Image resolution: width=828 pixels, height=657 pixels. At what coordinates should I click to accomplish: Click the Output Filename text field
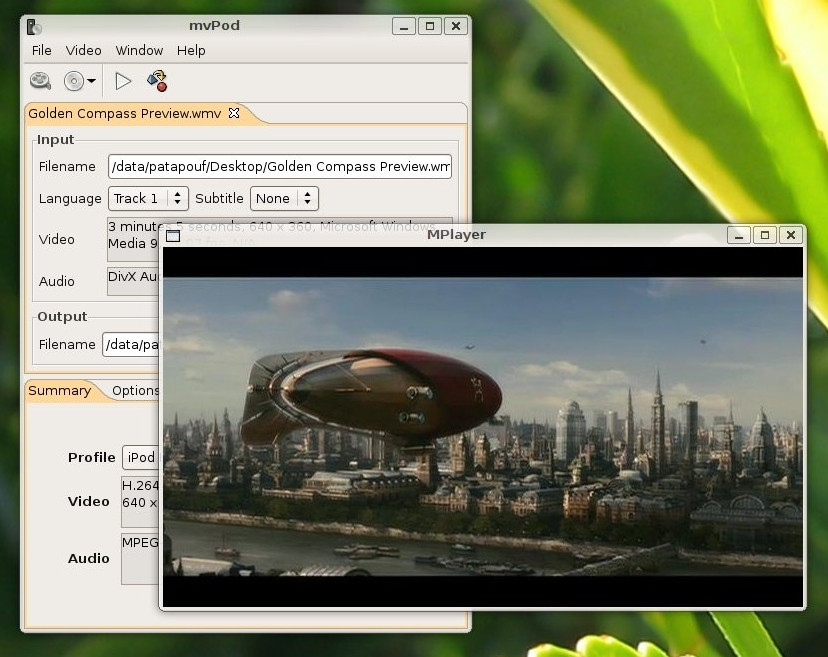pyautogui.click(x=131, y=344)
